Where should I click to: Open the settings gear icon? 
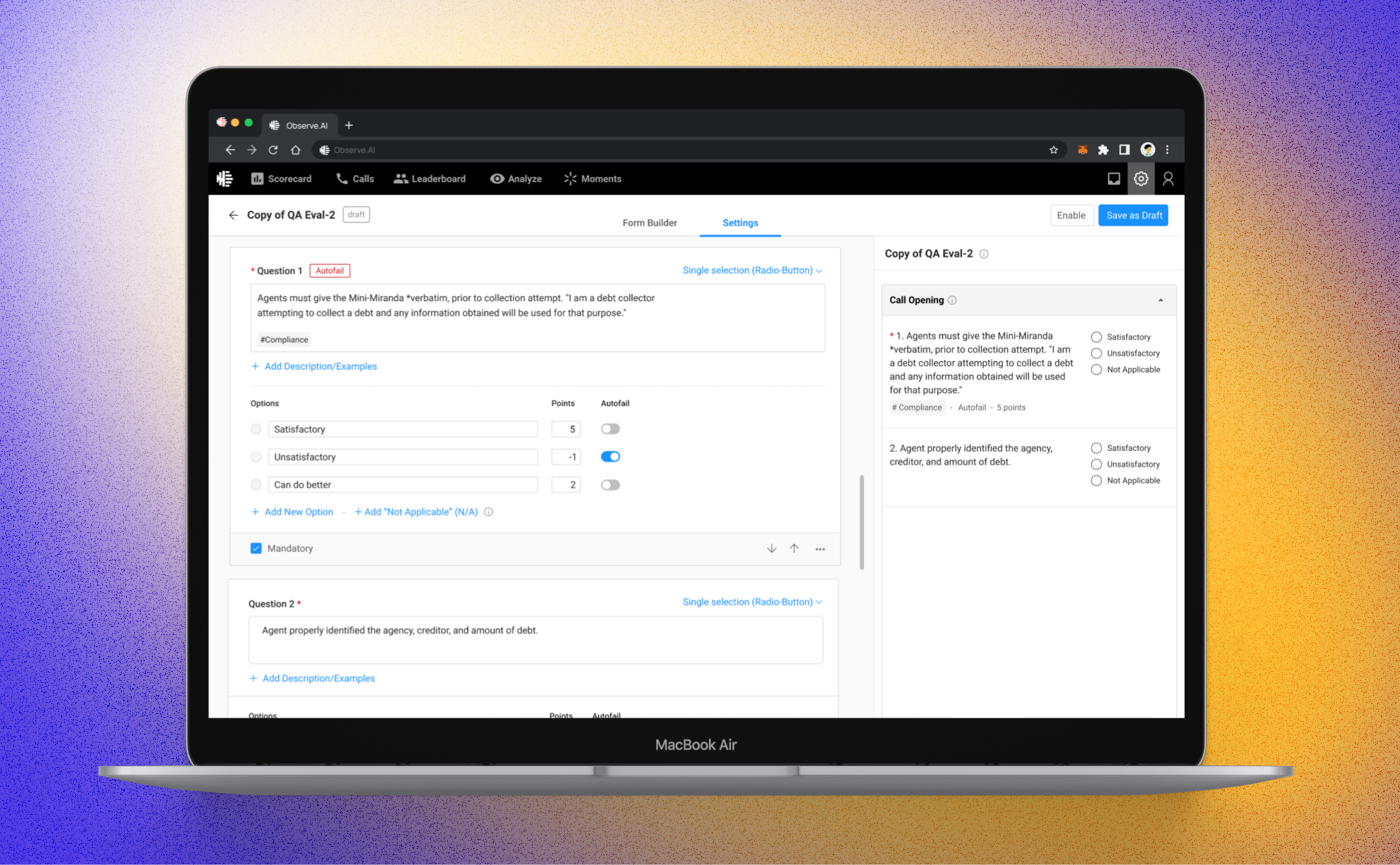coord(1141,179)
